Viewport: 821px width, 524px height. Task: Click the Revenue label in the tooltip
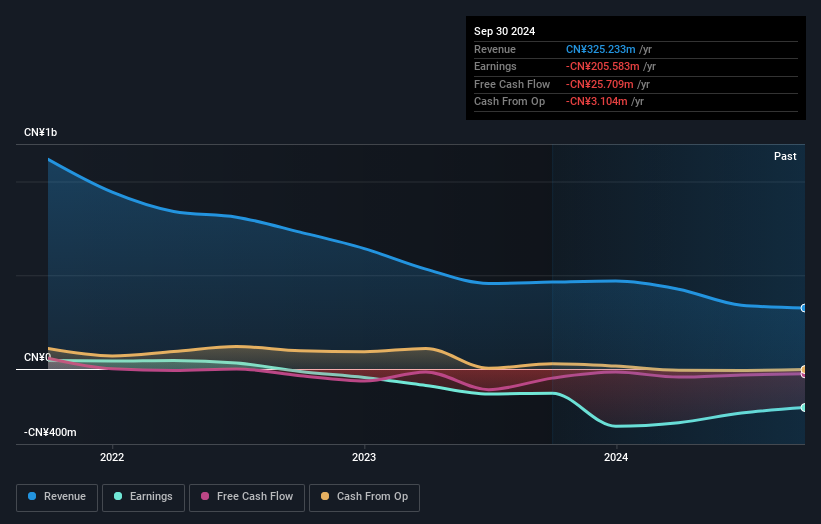pyautogui.click(x=495, y=49)
